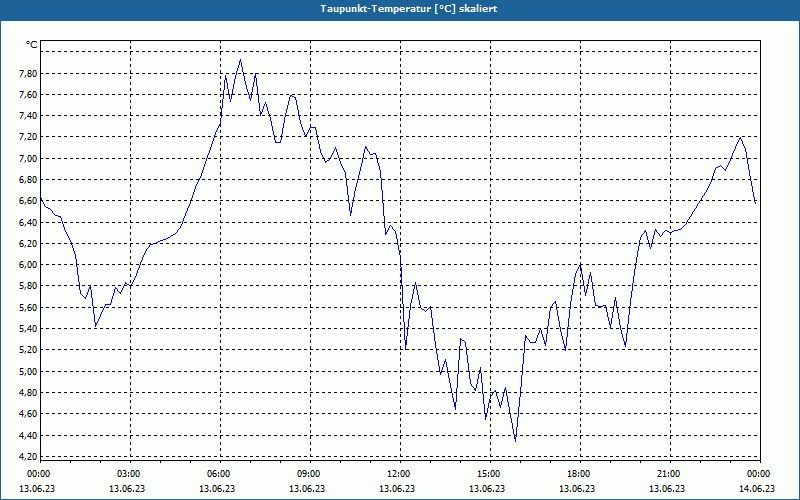Select the 5,80 y-axis tick label
800x500 pixels.
tap(28, 286)
